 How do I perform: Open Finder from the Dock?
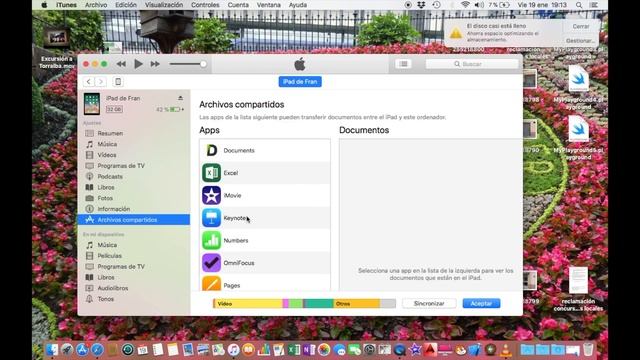point(52,349)
